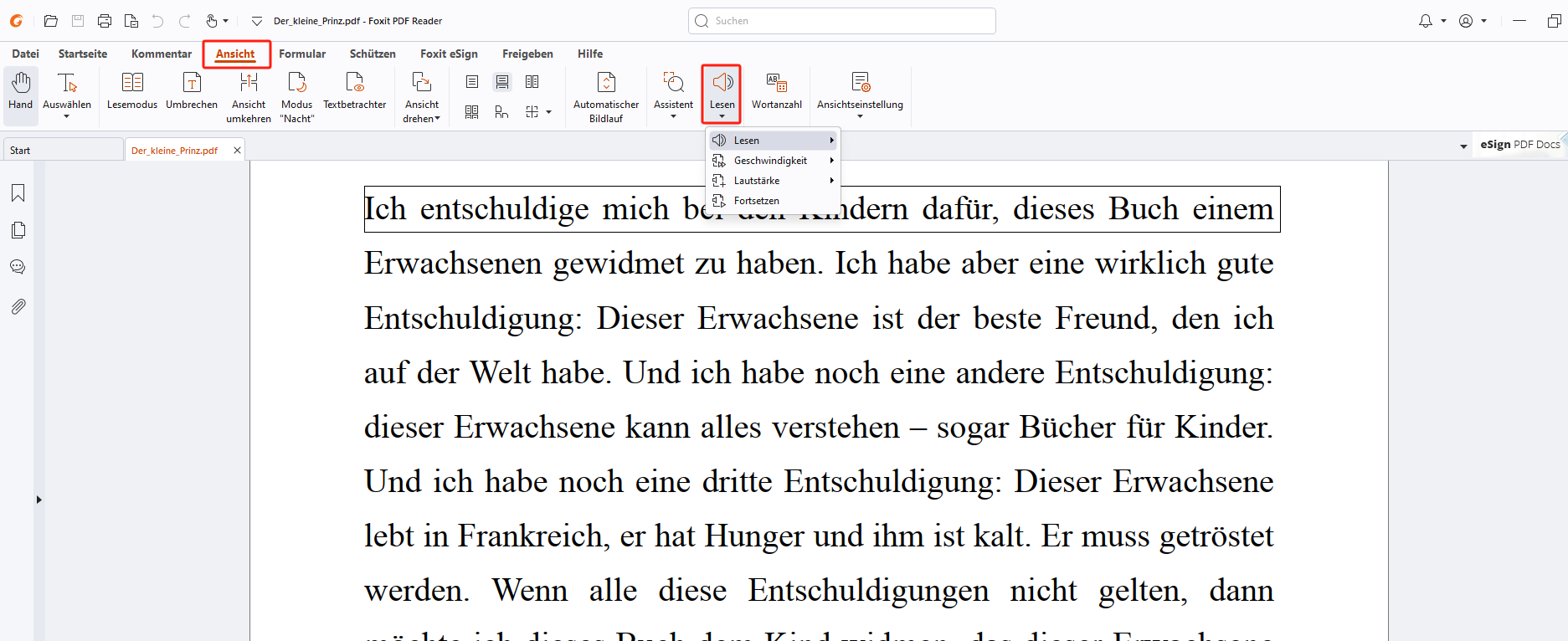
Task: Enable Lesemodus reading mode
Action: coord(132,90)
